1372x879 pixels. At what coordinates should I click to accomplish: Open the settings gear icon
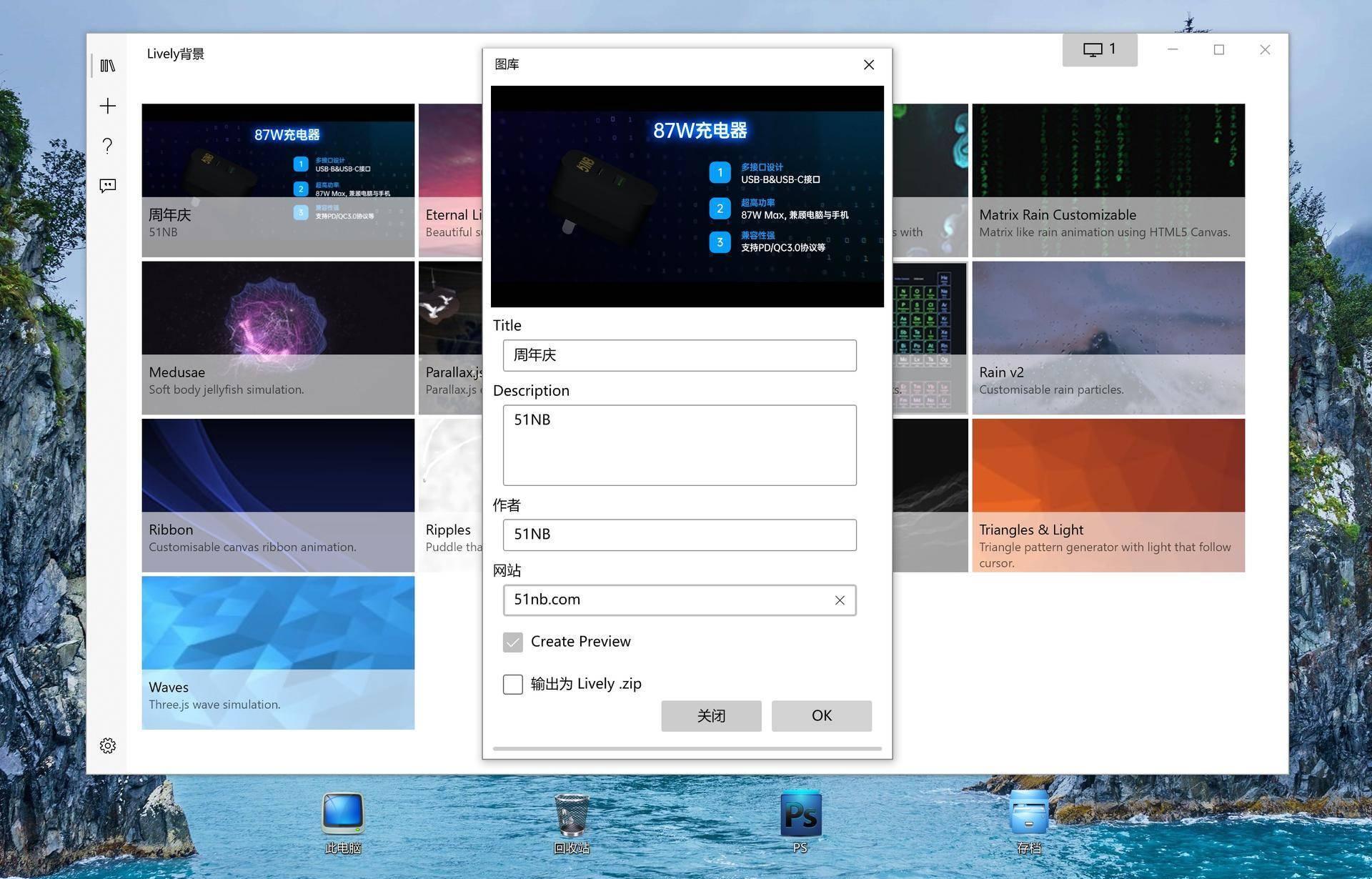click(108, 746)
